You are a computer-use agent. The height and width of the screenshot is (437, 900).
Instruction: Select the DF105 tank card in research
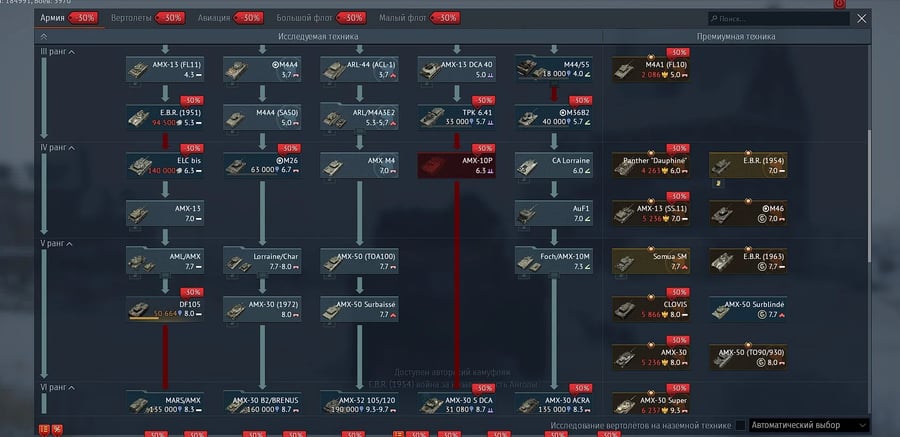click(165, 309)
